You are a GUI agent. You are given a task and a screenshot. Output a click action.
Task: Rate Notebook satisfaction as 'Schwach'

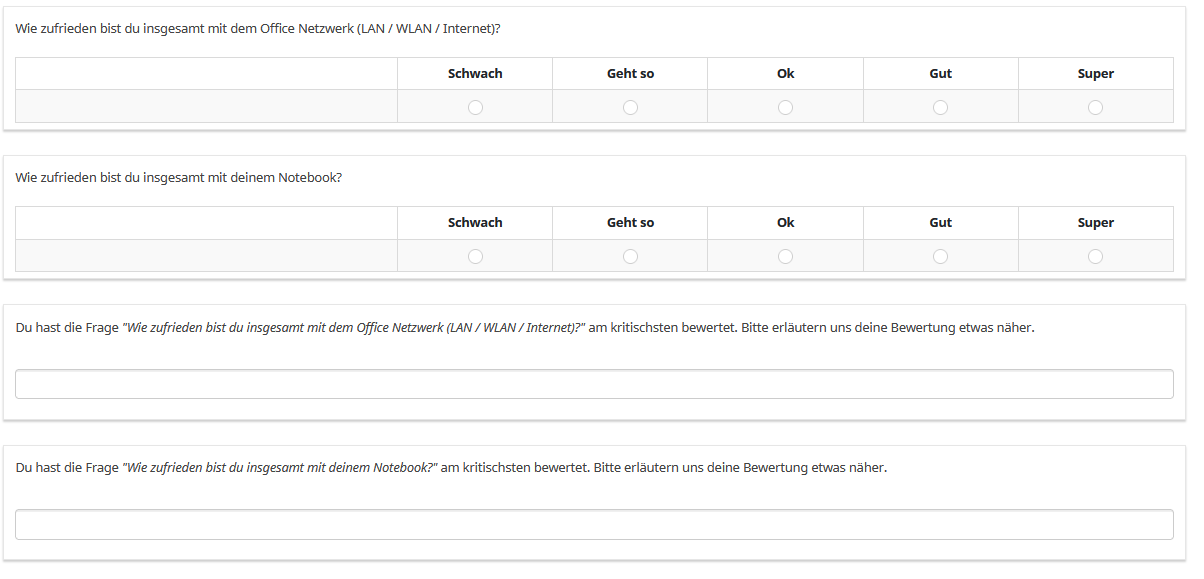pos(475,256)
